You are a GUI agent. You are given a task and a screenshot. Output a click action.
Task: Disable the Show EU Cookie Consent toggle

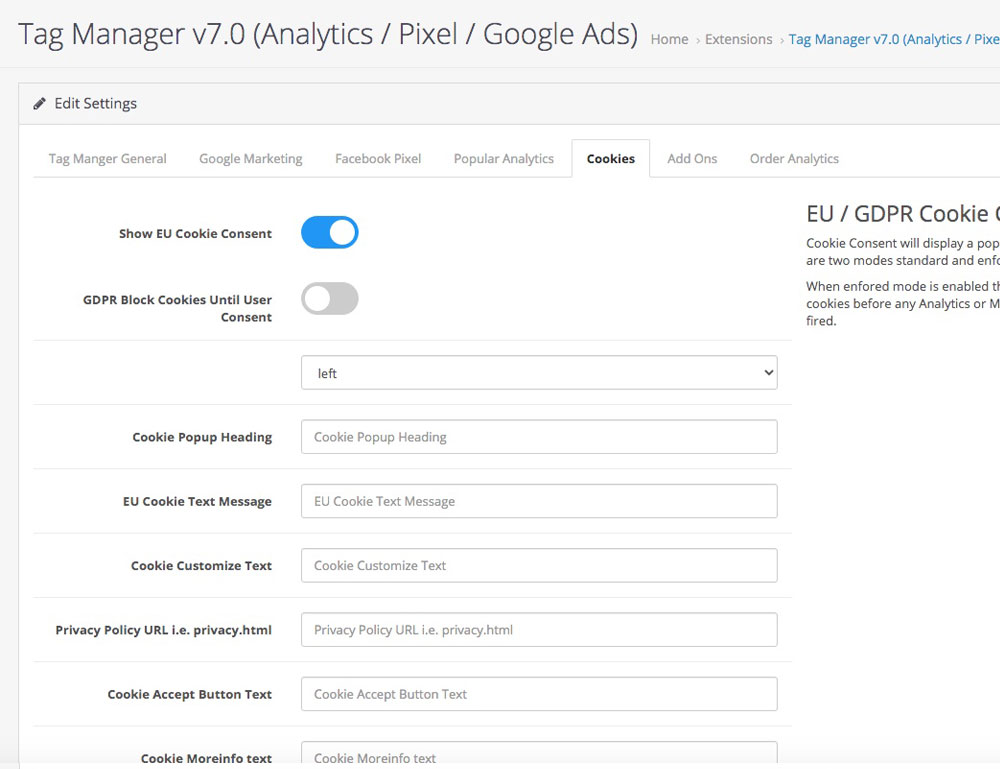pyautogui.click(x=330, y=232)
